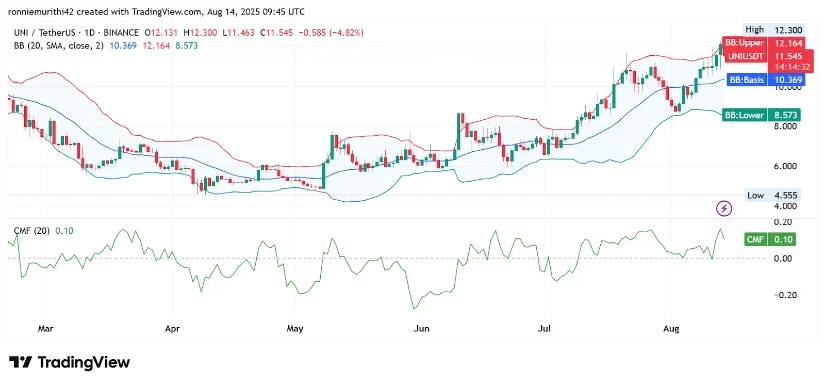Viewport: 825px width, 385px height.
Task: Click the Jul label on time axis
Action: (545, 329)
